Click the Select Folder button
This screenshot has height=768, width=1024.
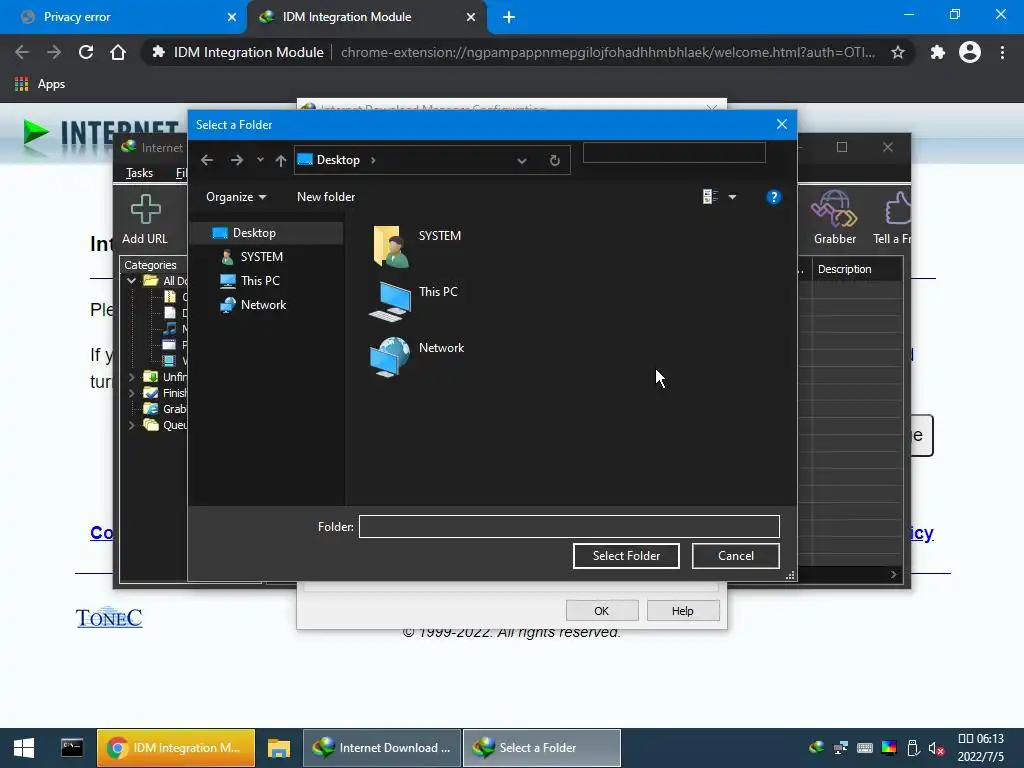(x=626, y=556)
